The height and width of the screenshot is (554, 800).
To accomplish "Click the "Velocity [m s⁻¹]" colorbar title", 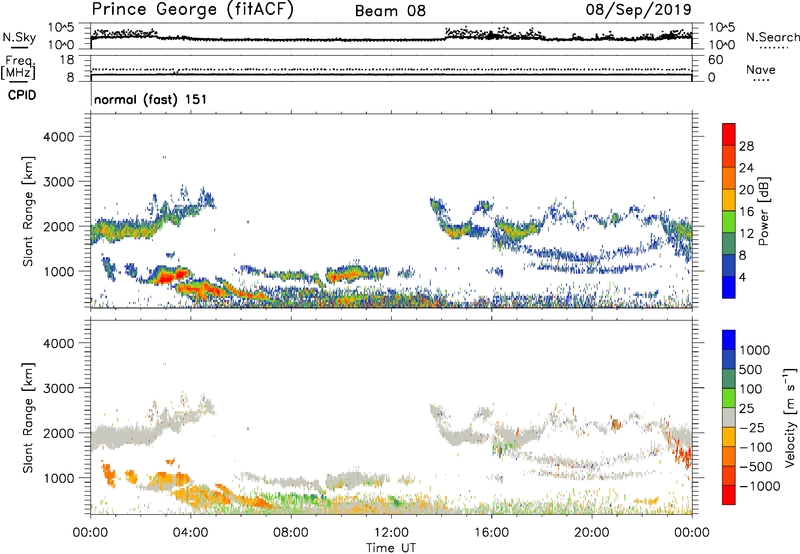I will 790,417.
